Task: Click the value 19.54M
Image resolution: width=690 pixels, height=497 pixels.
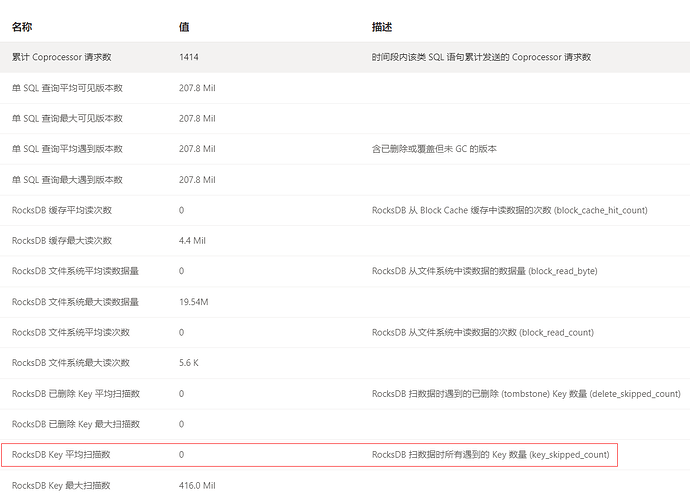Action: tap(194, 302)
